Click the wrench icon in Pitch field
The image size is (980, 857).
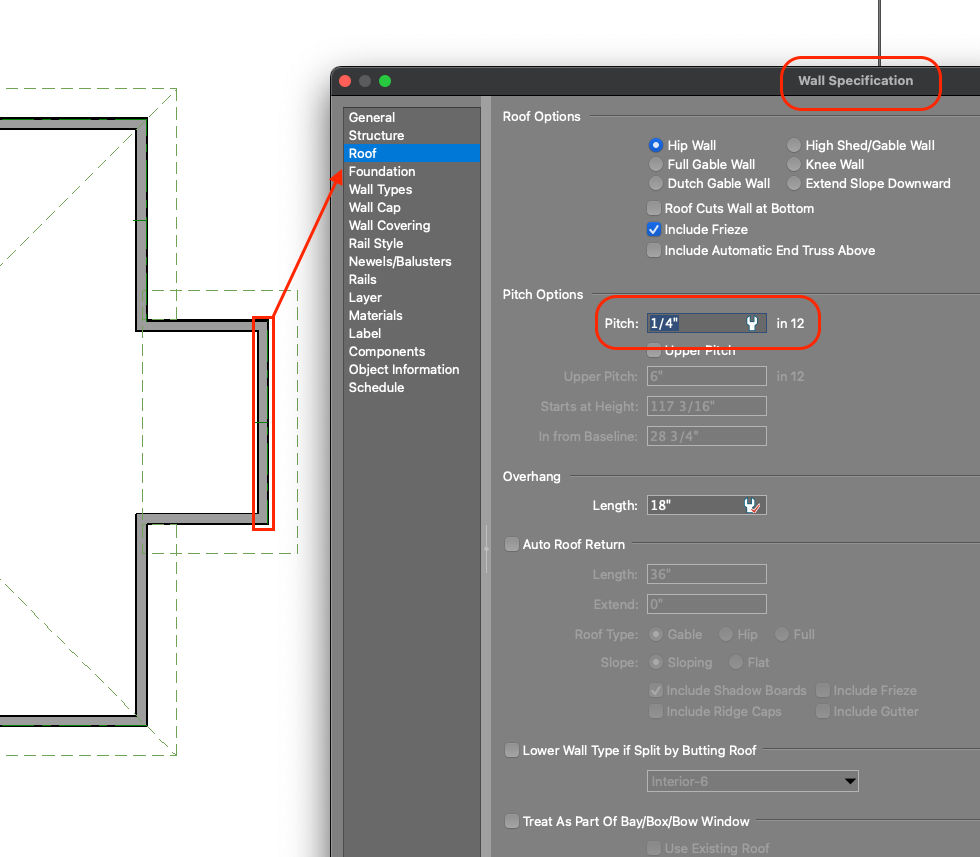click(752, 323)
